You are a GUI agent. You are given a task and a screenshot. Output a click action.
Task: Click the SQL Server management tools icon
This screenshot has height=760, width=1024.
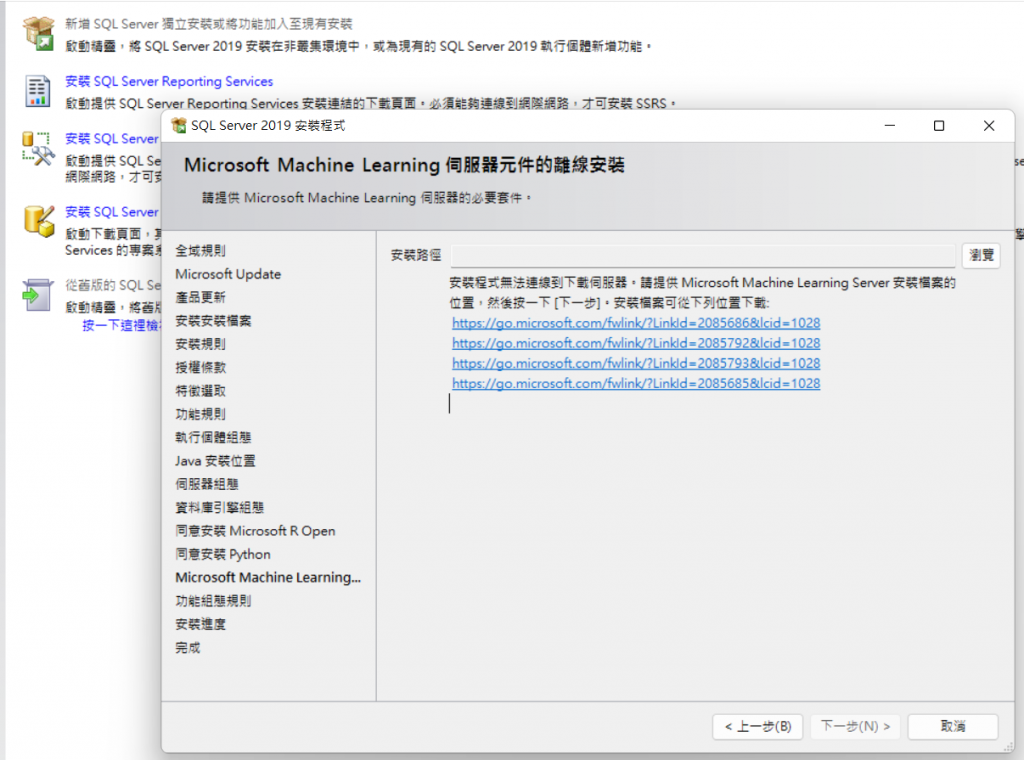coord(37,149)
